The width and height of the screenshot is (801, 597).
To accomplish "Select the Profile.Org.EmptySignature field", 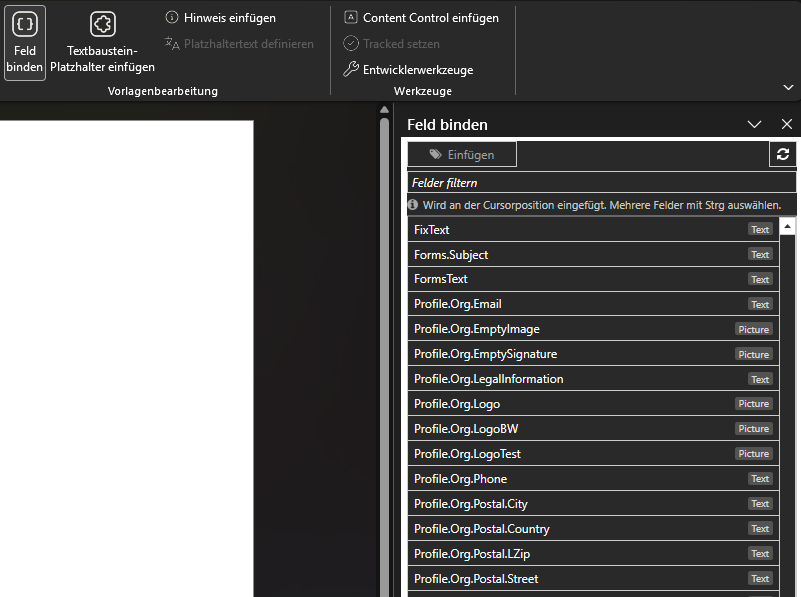I will coord(593,354).
